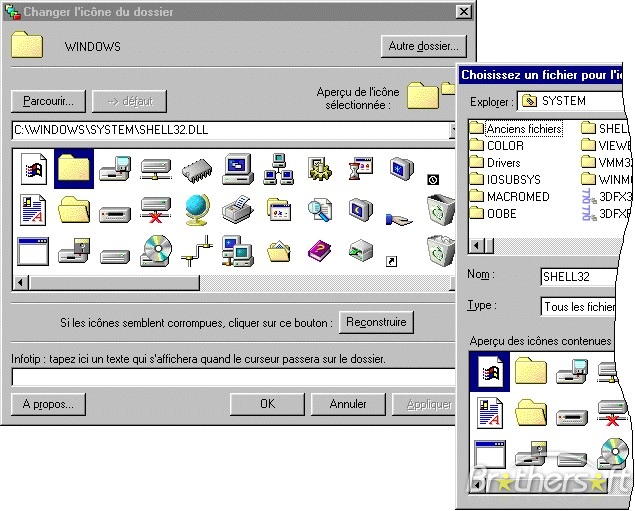Open the Explorer SYSTEM folder dropdown

571,101
